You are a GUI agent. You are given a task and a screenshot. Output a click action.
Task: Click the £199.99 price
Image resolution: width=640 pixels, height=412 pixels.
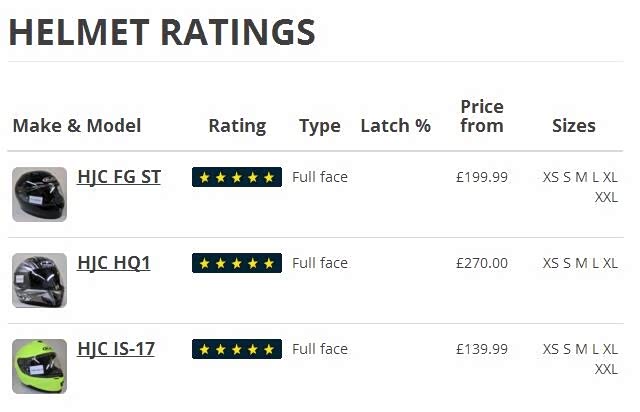coord(482,177)
